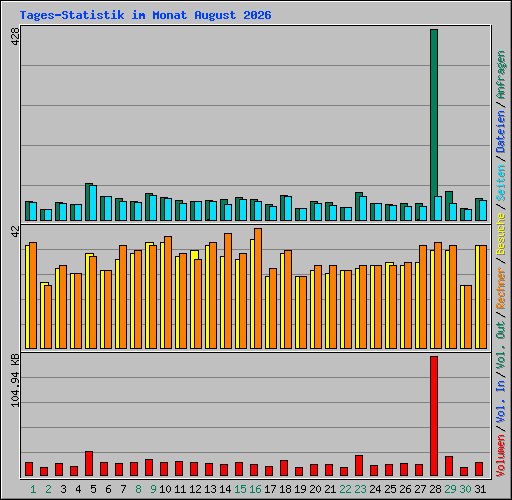Click day label '15' on the x-axis

coord(240,489)
